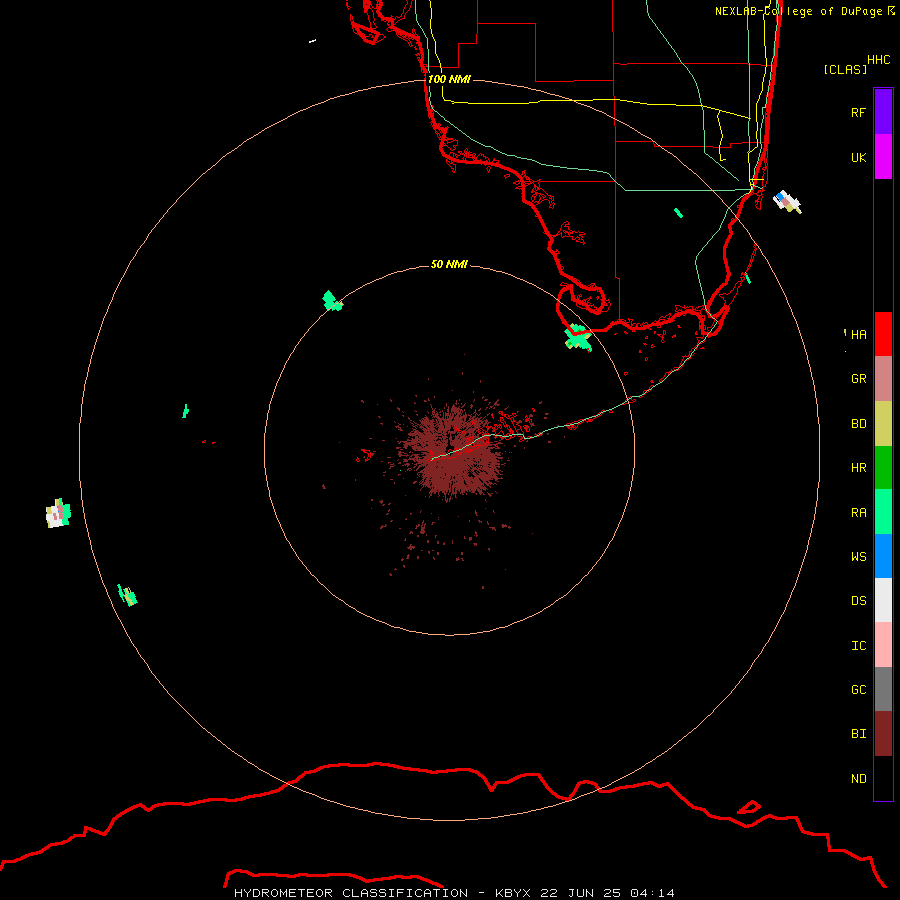This screenshot has height=900, width=900.
Task: Click the GC legend label
Action: 858,690
